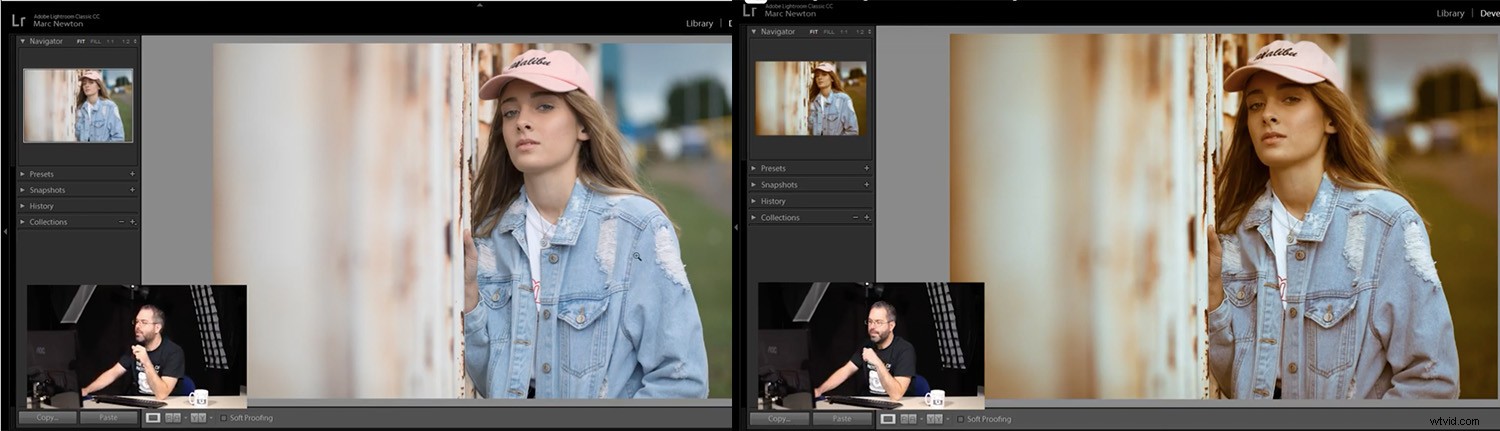The image size is (1500, 431).
Task: Add a new preset in the right window
Action: click(866, 168)
